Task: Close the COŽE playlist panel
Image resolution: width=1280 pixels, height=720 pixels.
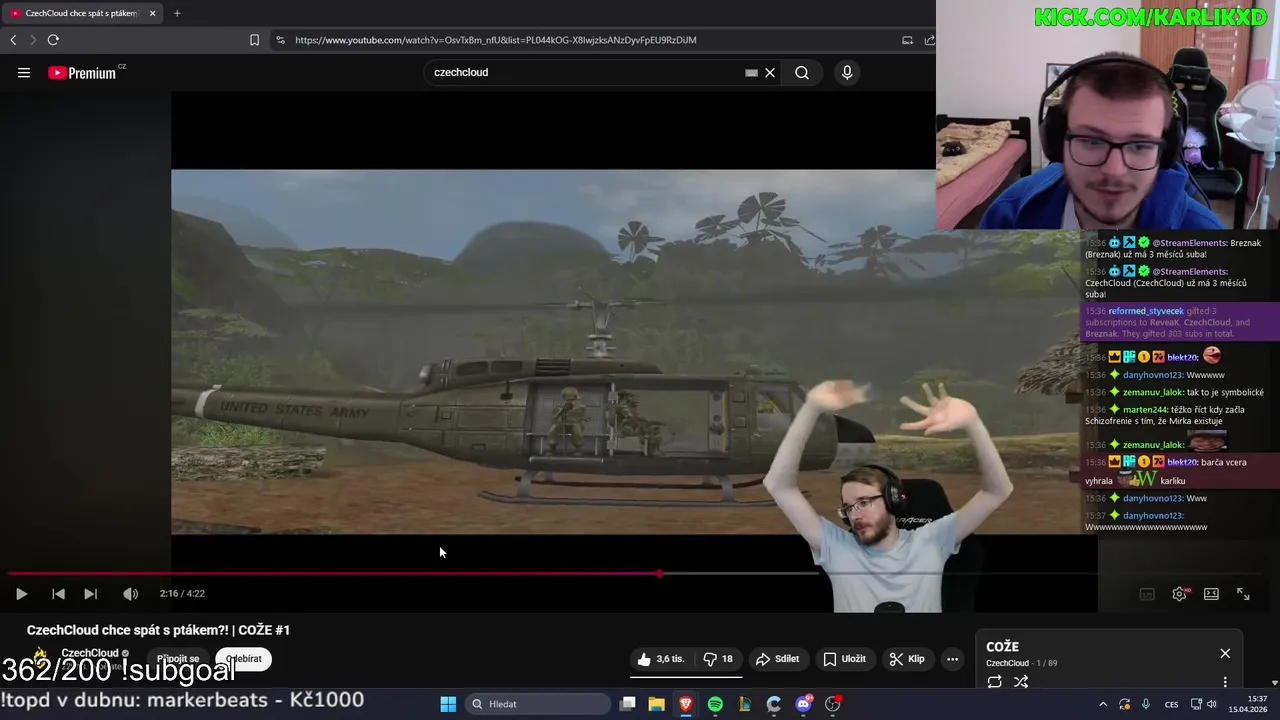Action: pyautogui.click(x=1225, y=653)
